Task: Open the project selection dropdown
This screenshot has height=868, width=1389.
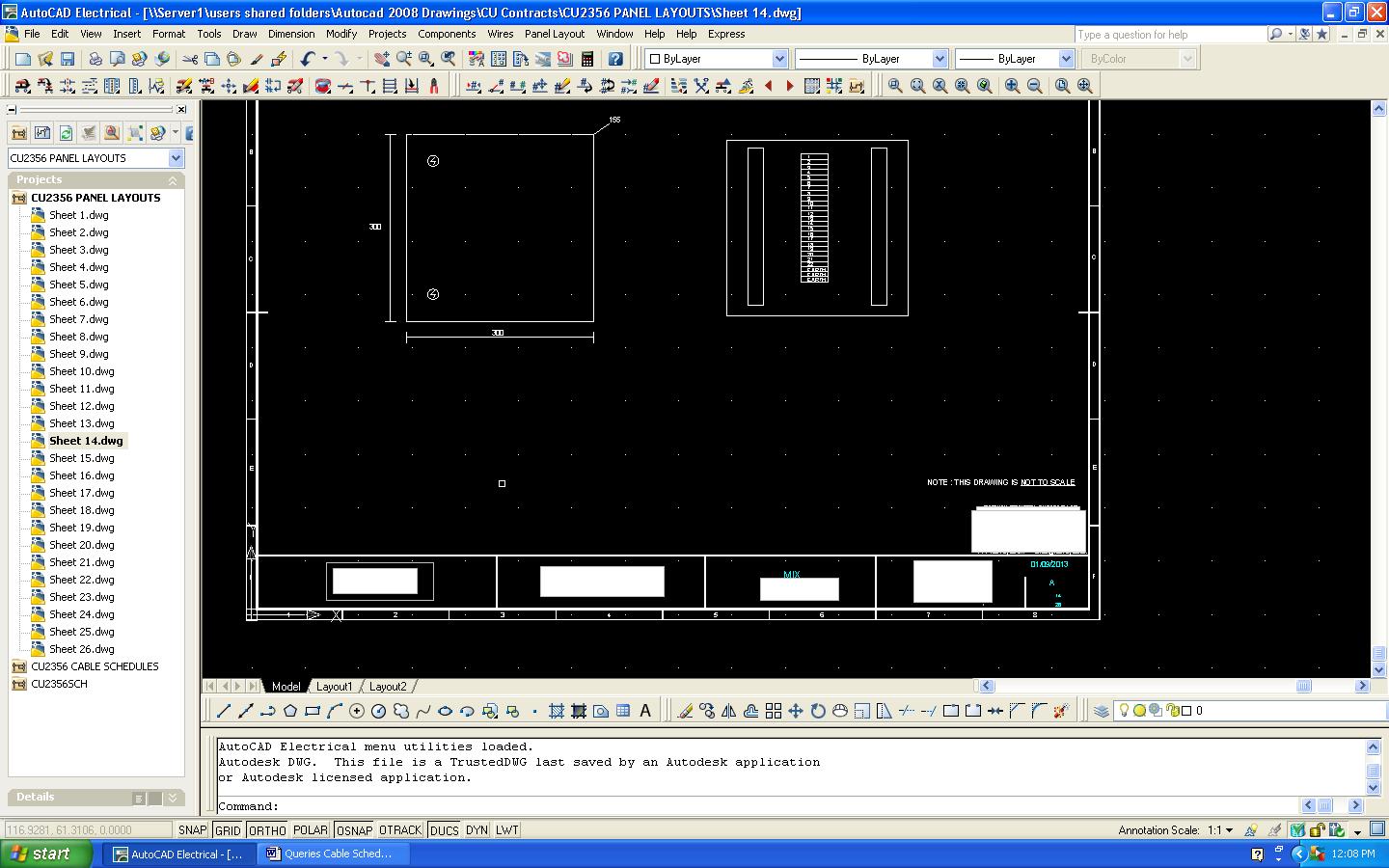Action: [176, 157]
